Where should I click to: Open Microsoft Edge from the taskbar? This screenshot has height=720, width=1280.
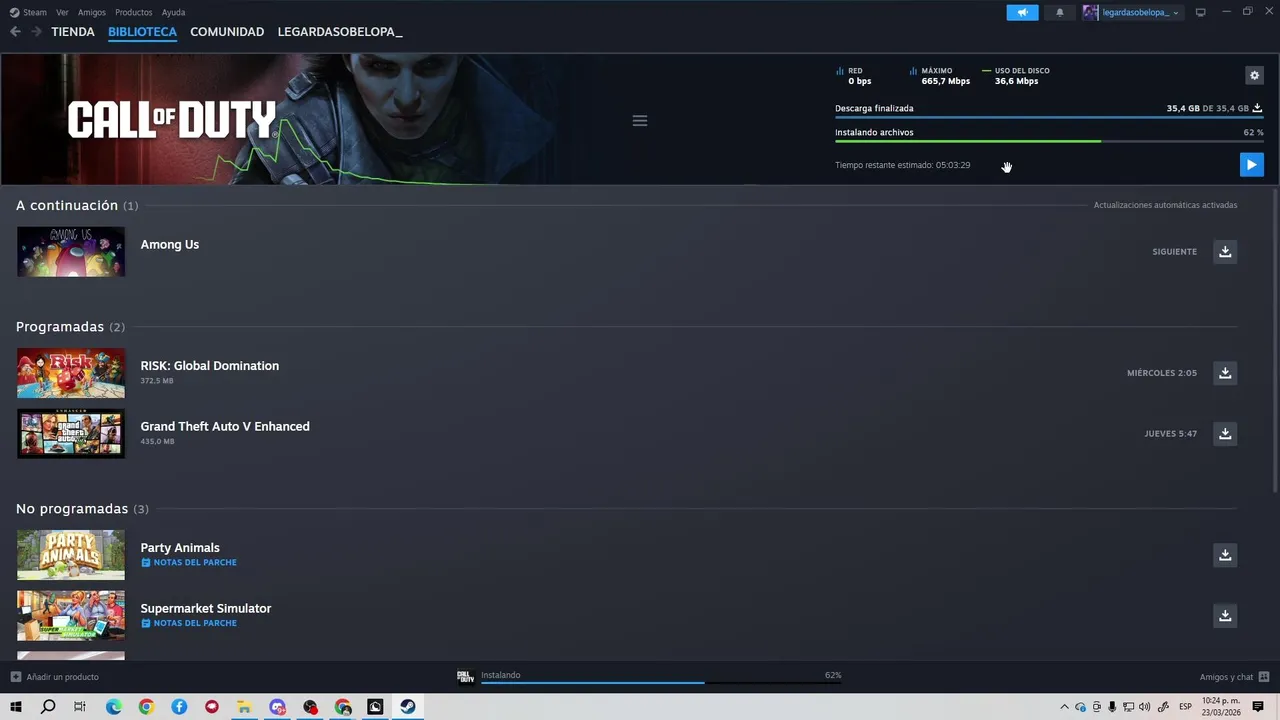point(113,707)
